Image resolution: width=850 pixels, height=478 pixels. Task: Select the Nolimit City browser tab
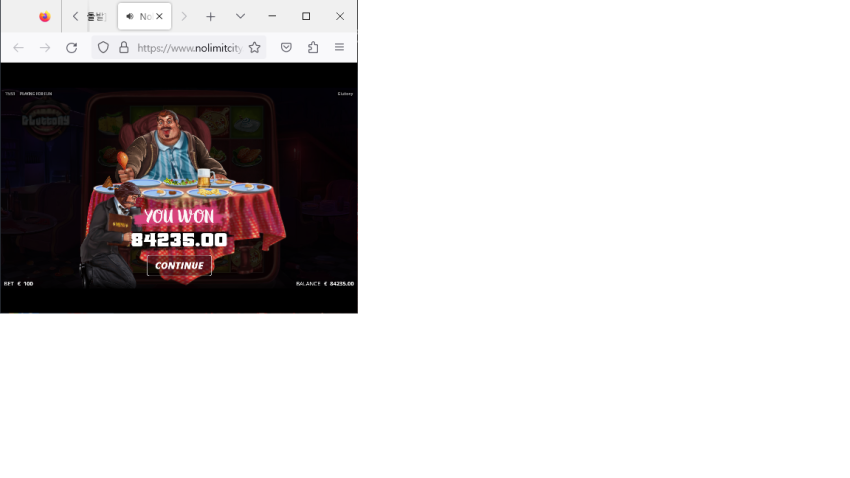(x=144, y=17)
